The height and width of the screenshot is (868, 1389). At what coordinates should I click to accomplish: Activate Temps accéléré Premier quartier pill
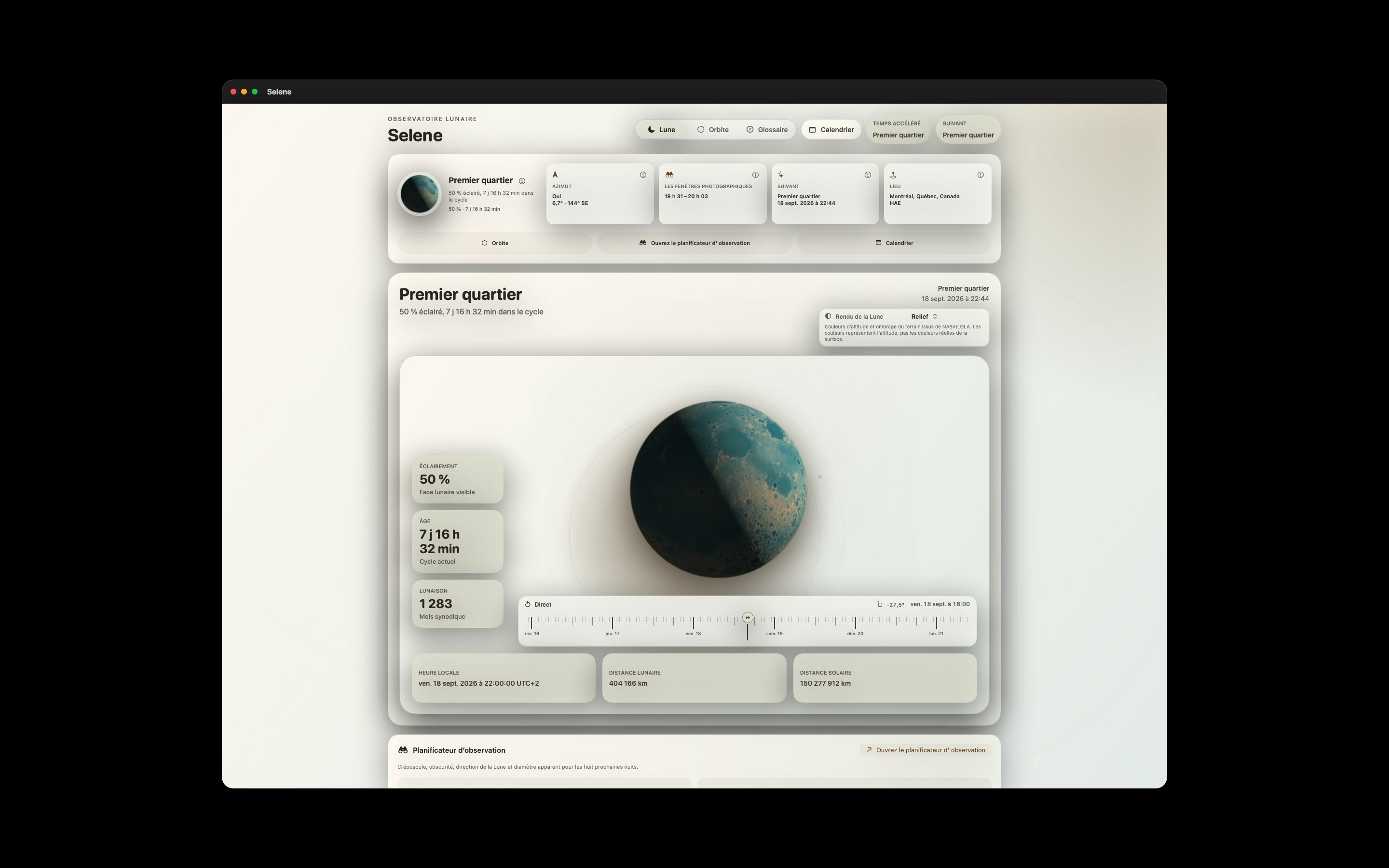[x=898, y=130]
